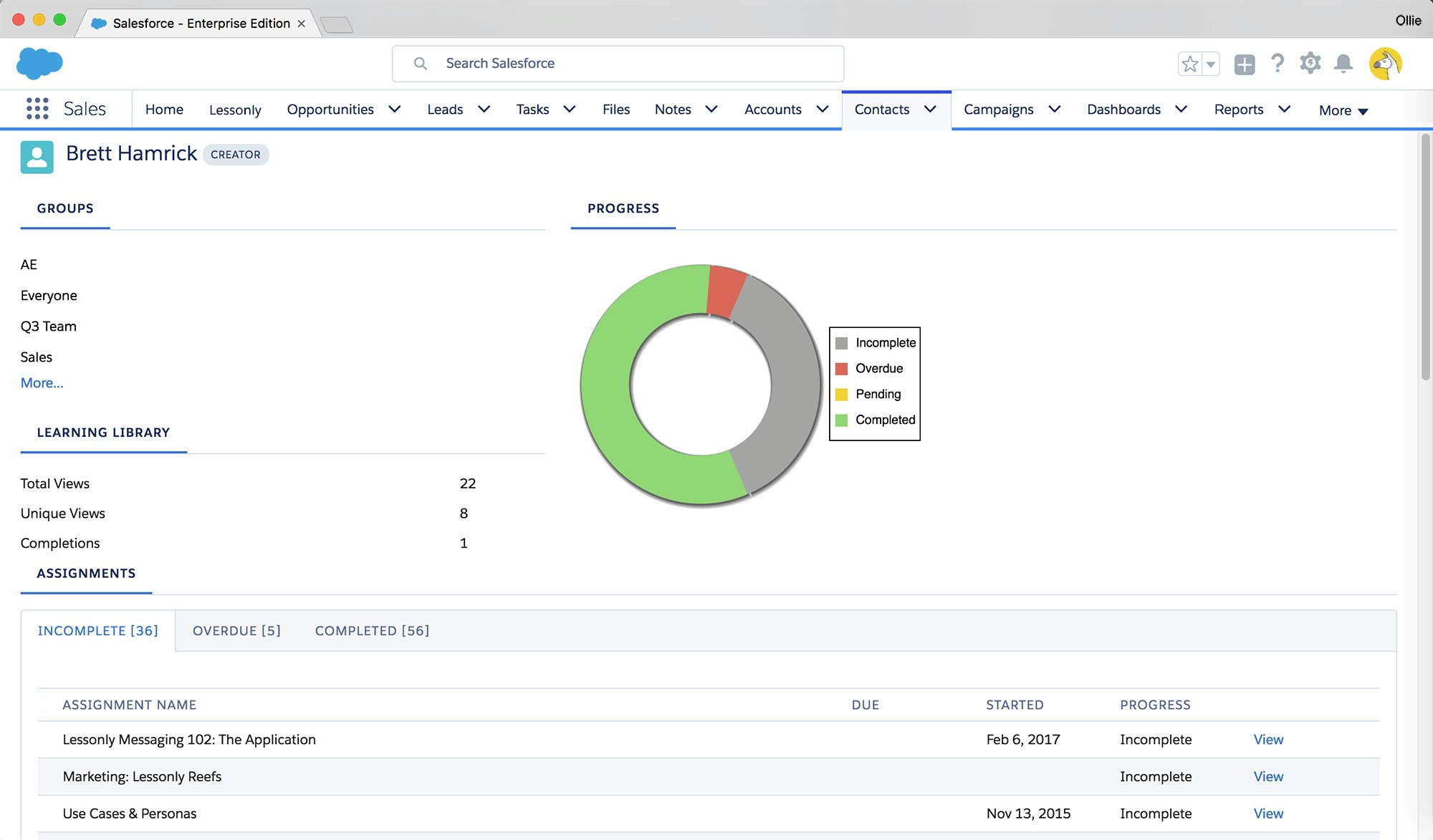Open the help question mark icon
The height and width of the screenshot is (840, 1433).
pyautogui.click(x=1278, y=64)
